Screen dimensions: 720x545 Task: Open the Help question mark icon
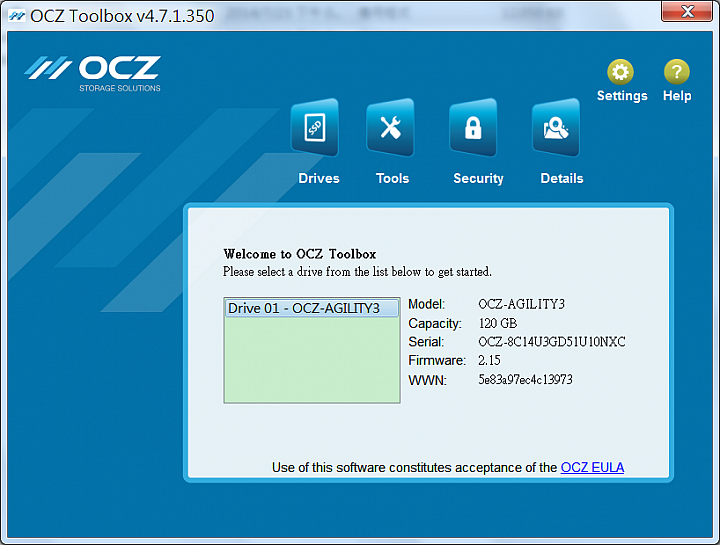pos(676,72)
